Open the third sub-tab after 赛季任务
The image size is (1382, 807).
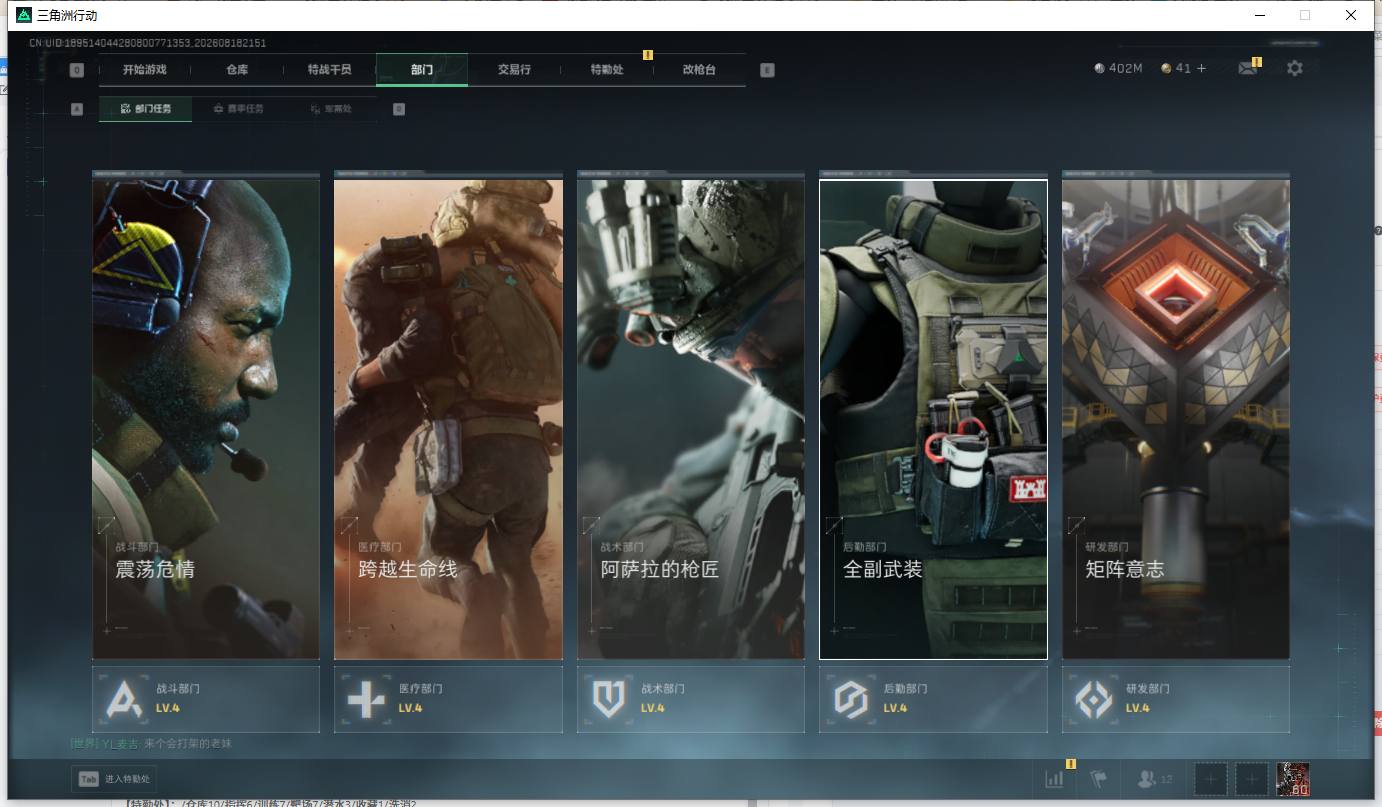click(331, 109)
